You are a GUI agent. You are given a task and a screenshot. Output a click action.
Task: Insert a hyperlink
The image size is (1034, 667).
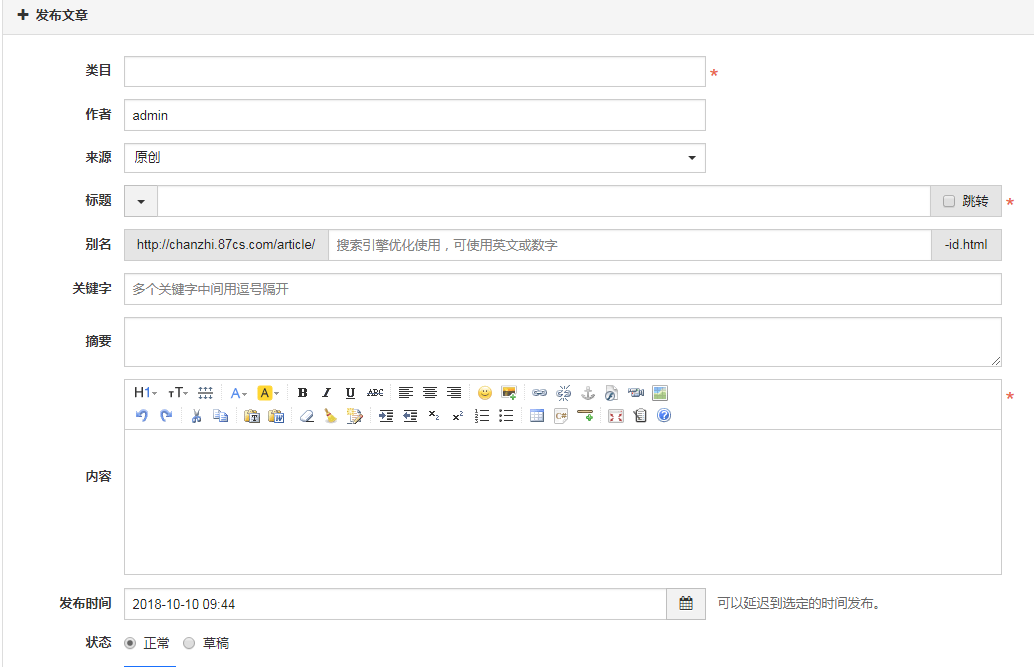539,393
